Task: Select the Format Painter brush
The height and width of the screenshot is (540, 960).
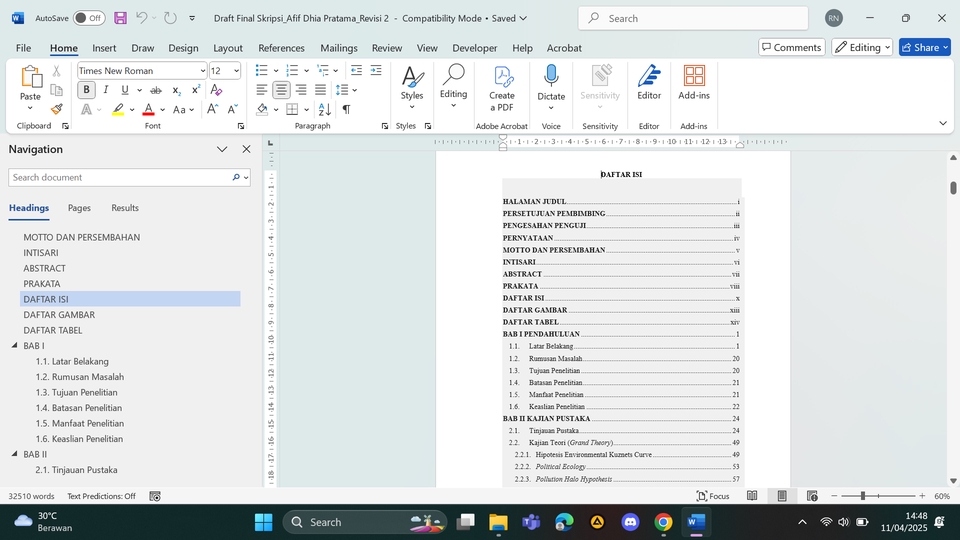Action: (x=56, y=109)
